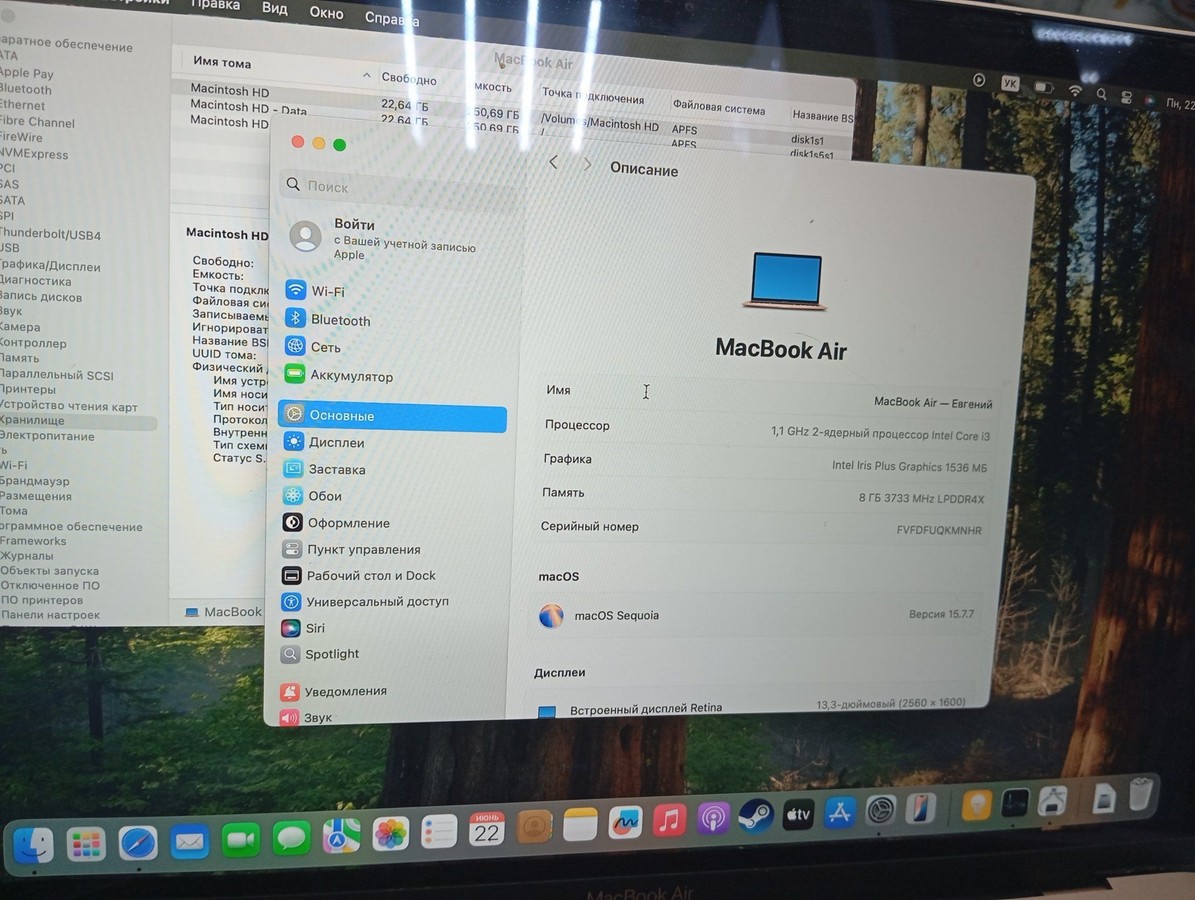This screenshot has height=900, width=1195.
Task: Click the Wi-Fi icon in menu bar
Action: (x=1075, y=91)
